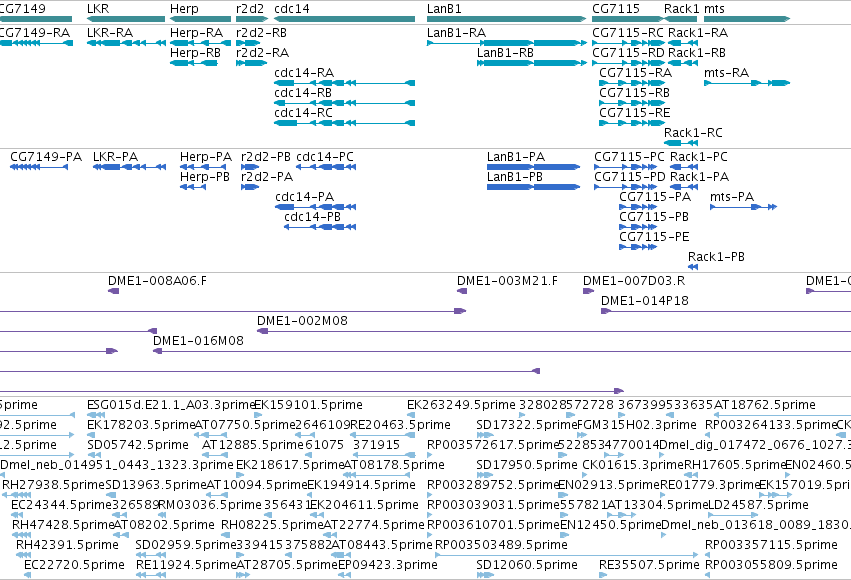The height and width of the screenshot is (580, 851).
Task: Click the RH17605.5prime EST label
Action: pos(734,465)
